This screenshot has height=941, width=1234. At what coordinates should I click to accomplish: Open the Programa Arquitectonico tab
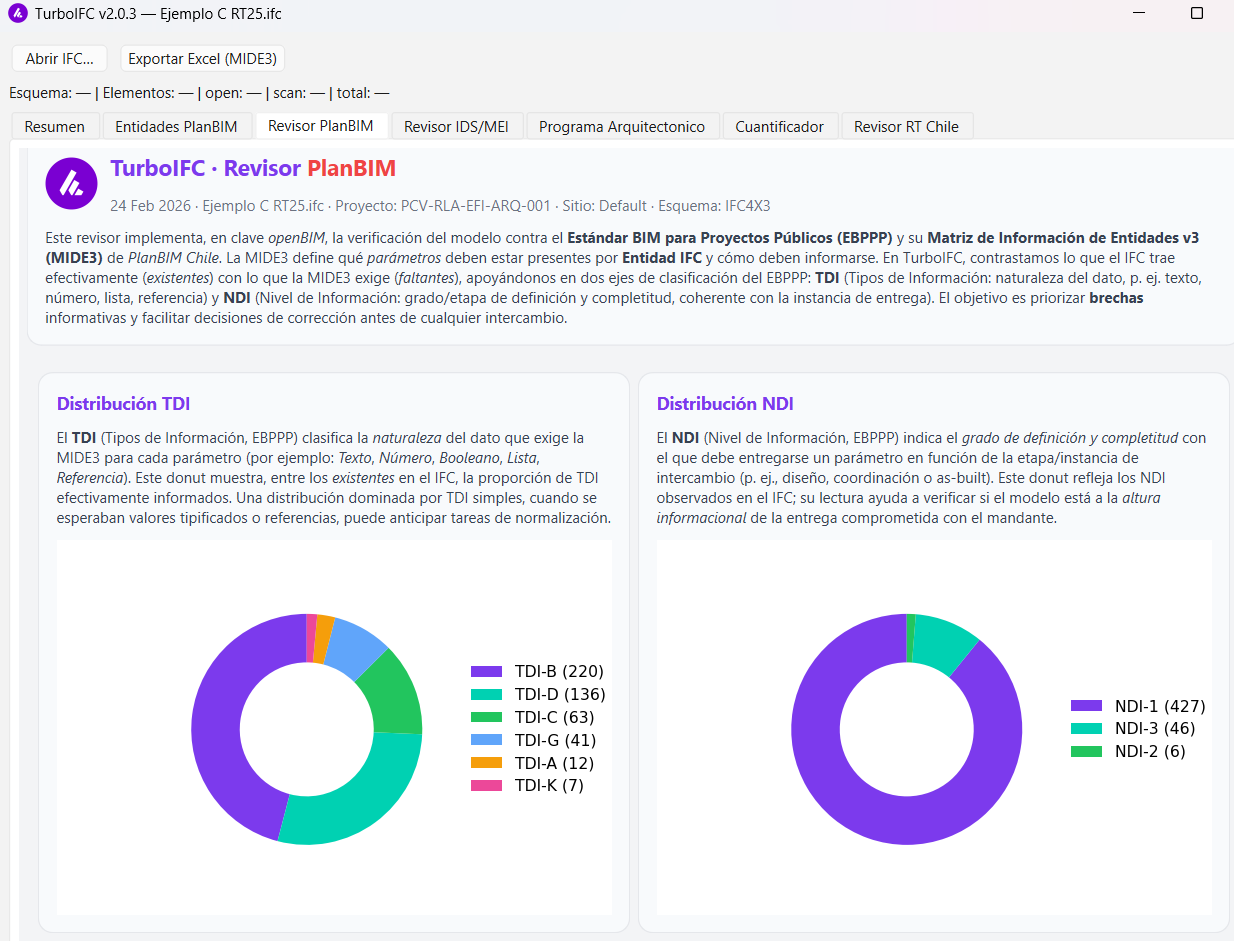pos(622,126)
